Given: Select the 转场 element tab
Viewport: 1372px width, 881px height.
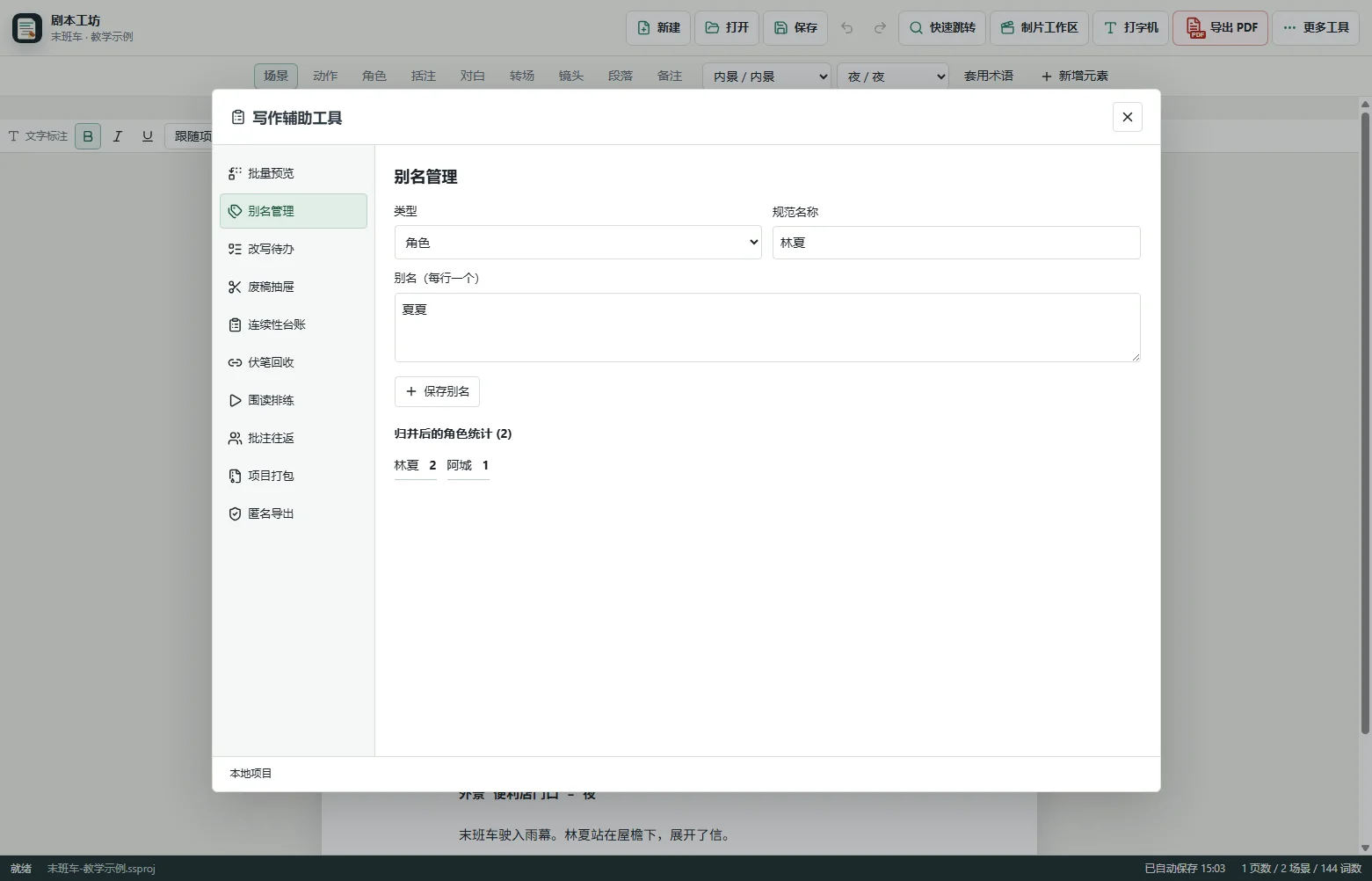Looking at the screenshot, I should (522, 76).
